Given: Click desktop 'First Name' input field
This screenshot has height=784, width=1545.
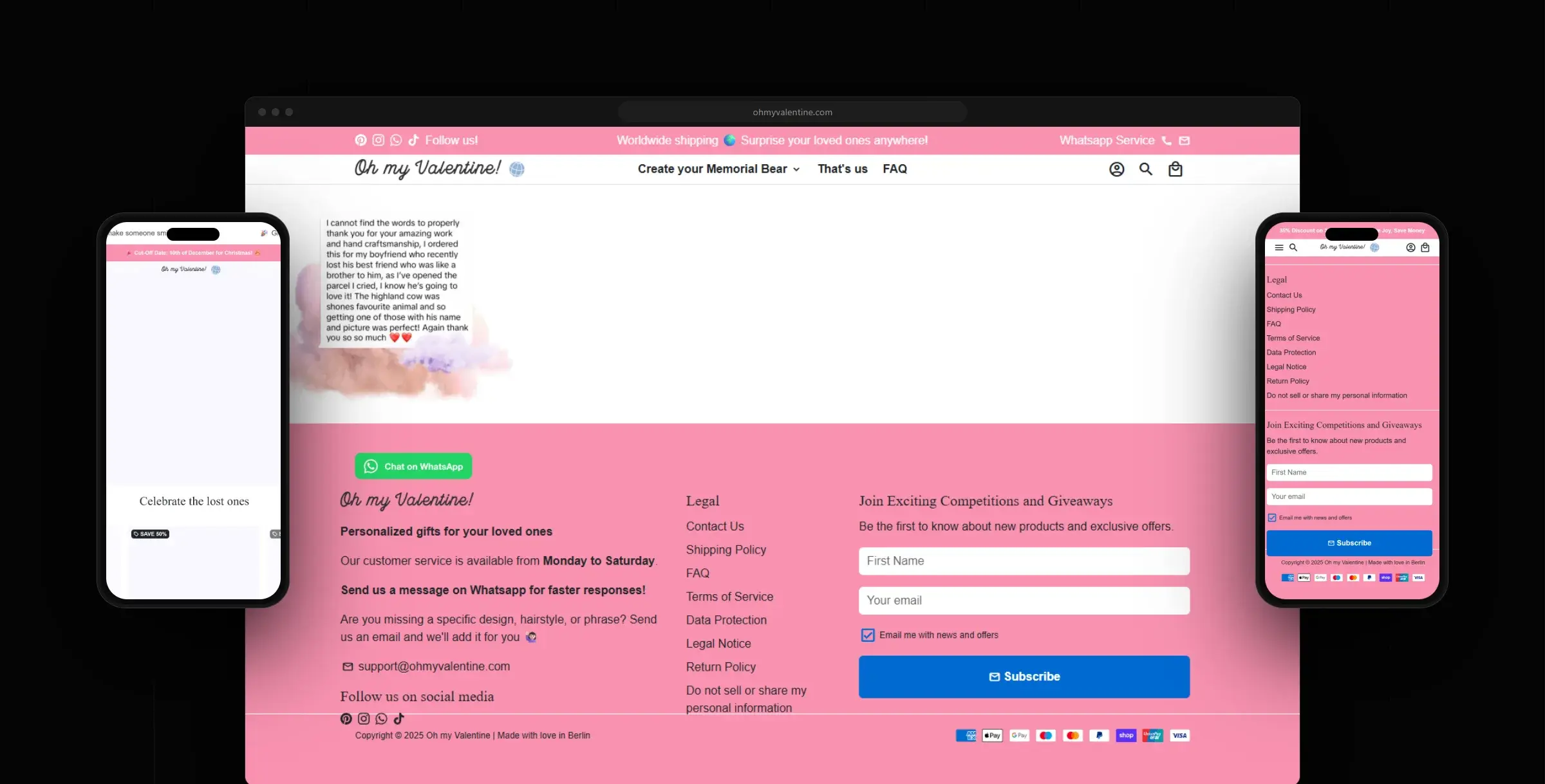Looking at the screenshot, I should click(1024, 561).
